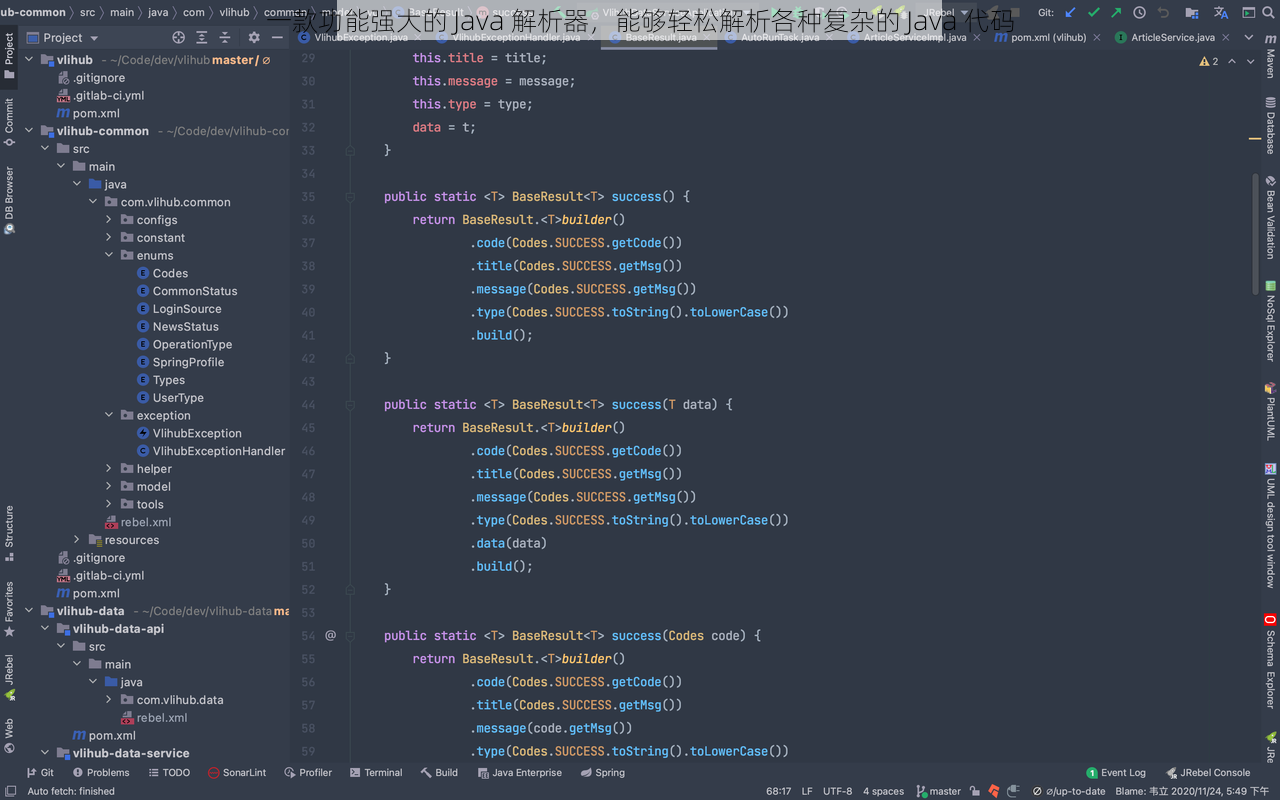
Task: Open Project panel settings gear
Action: pyautogui.click(x=254, y=37)
